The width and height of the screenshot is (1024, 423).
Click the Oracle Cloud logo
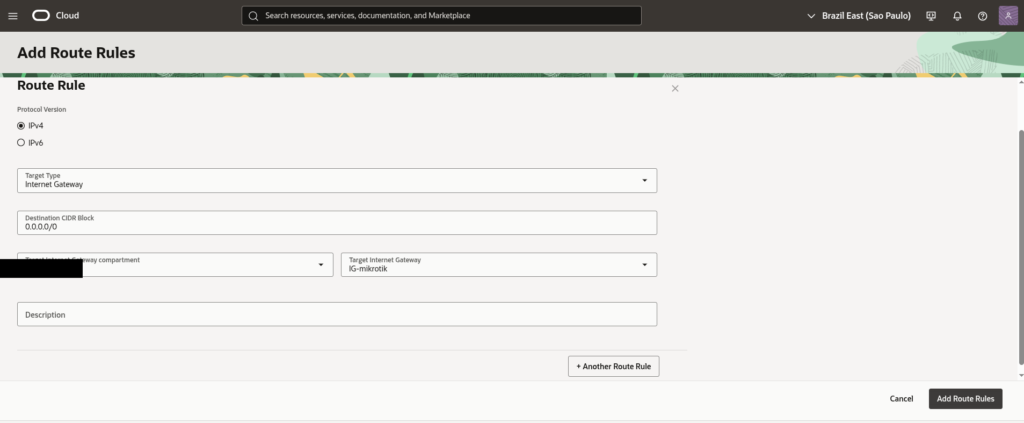coord(55,16)
